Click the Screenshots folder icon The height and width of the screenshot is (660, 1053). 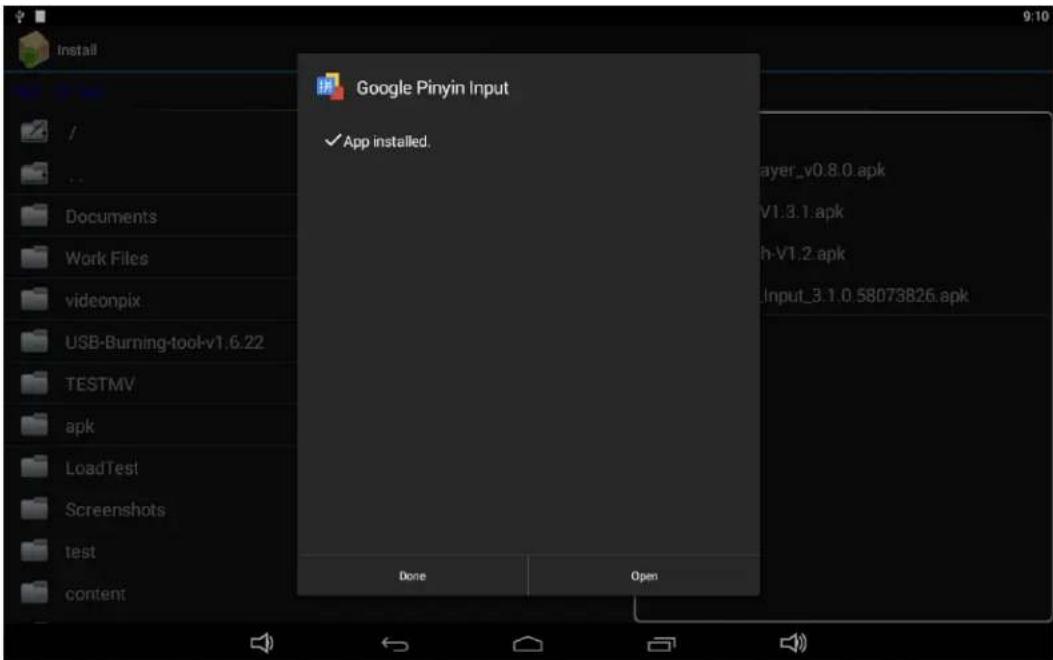(x=34, y=509)
